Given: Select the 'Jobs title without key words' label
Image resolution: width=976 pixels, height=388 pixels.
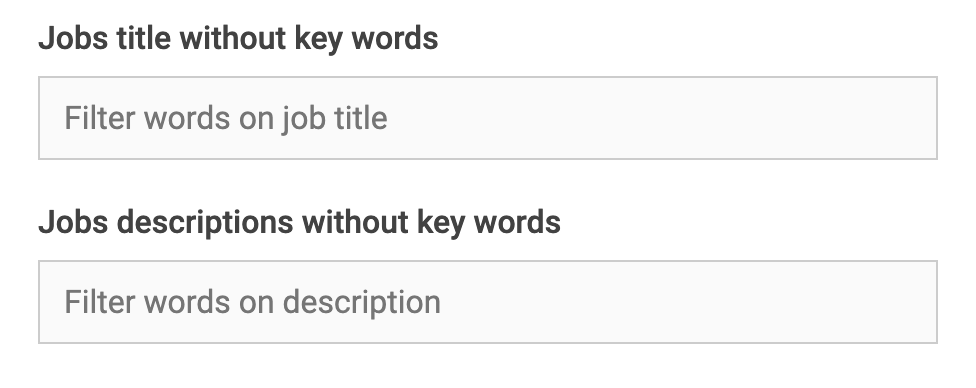Looking at the screenshot, I should pyautogui.click(x=238, y=39).
